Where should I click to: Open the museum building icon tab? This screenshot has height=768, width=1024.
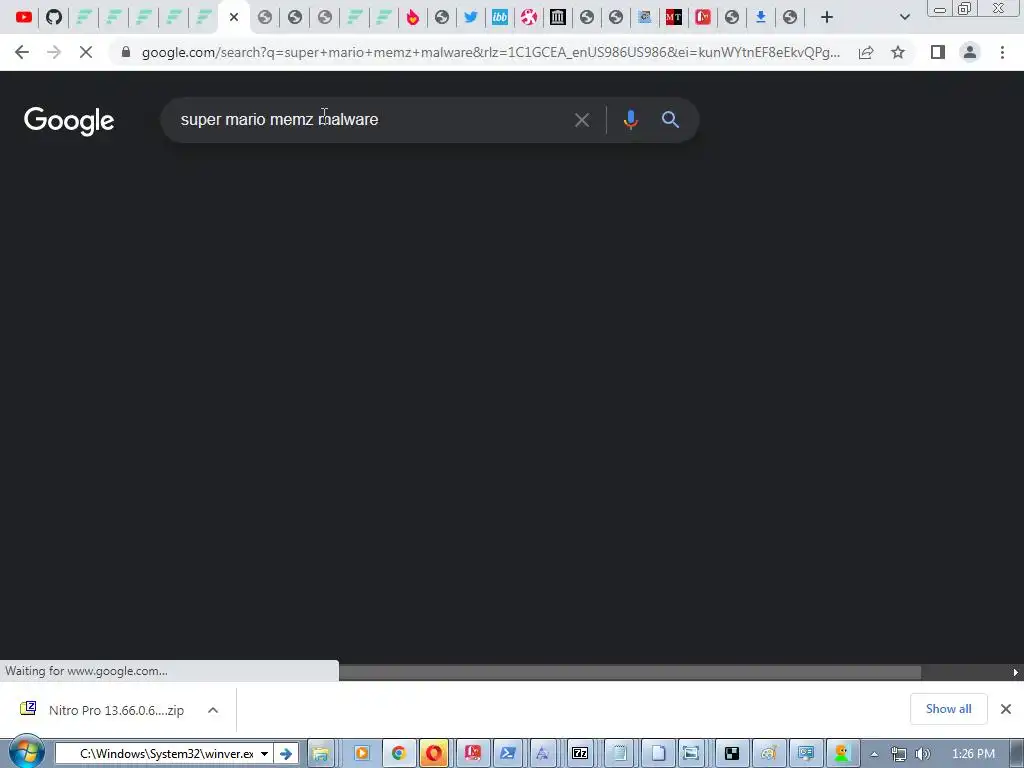pos(558,18)
